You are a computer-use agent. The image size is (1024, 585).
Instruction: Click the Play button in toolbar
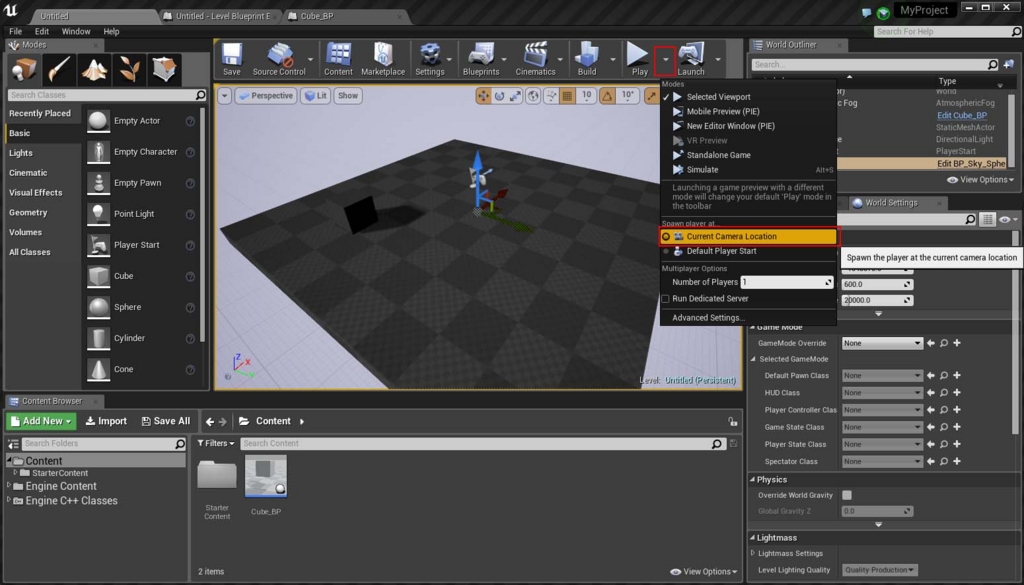tap(639, 59)
